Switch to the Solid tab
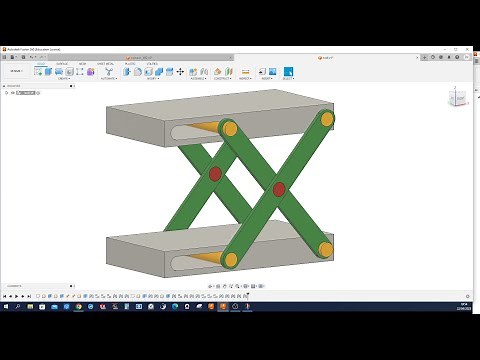Image resolution: width=480 pixels, height=360 pixels. pos(41,64)
